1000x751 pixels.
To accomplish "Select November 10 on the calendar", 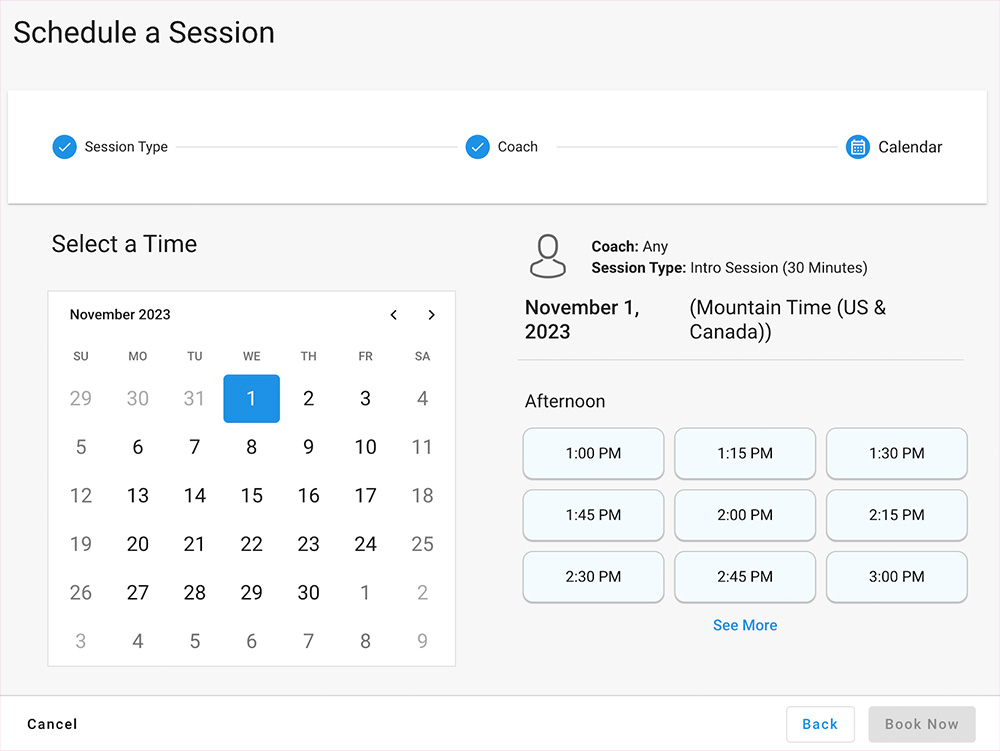I will [365, 447].
